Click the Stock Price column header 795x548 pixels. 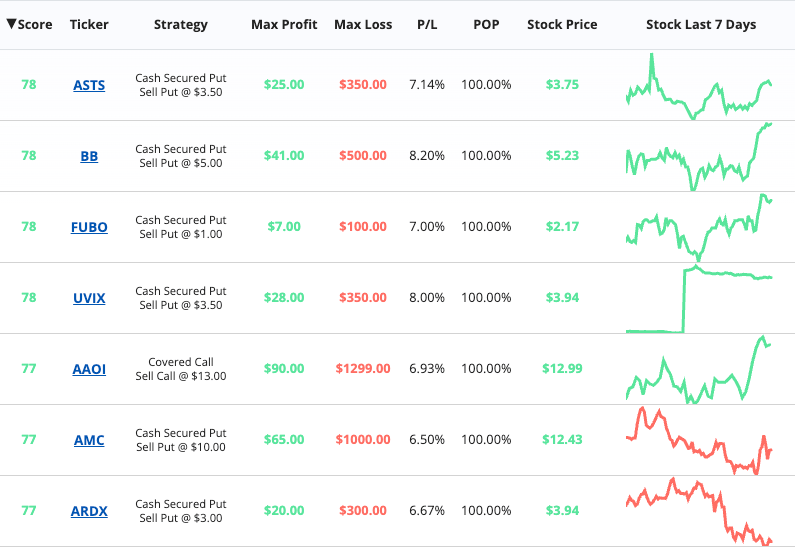tap(562, 24)
